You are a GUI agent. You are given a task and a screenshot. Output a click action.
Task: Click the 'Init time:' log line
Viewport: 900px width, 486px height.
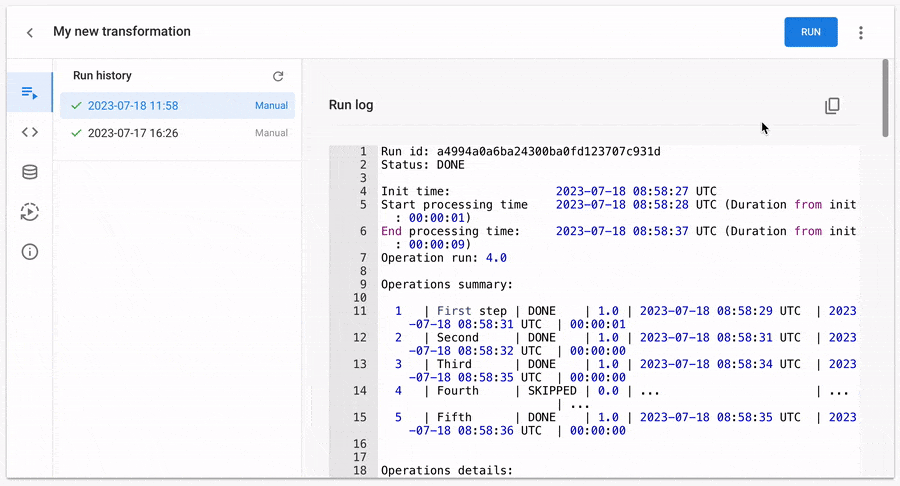coord(549,191)
